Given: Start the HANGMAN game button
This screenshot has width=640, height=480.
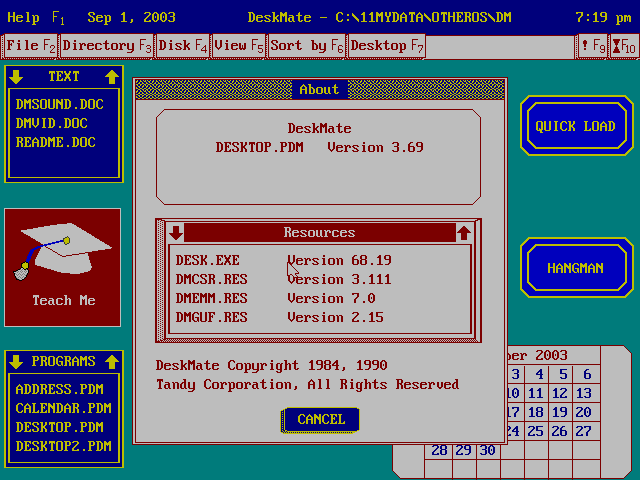Looking at the screenshot, I should [575, 269].
